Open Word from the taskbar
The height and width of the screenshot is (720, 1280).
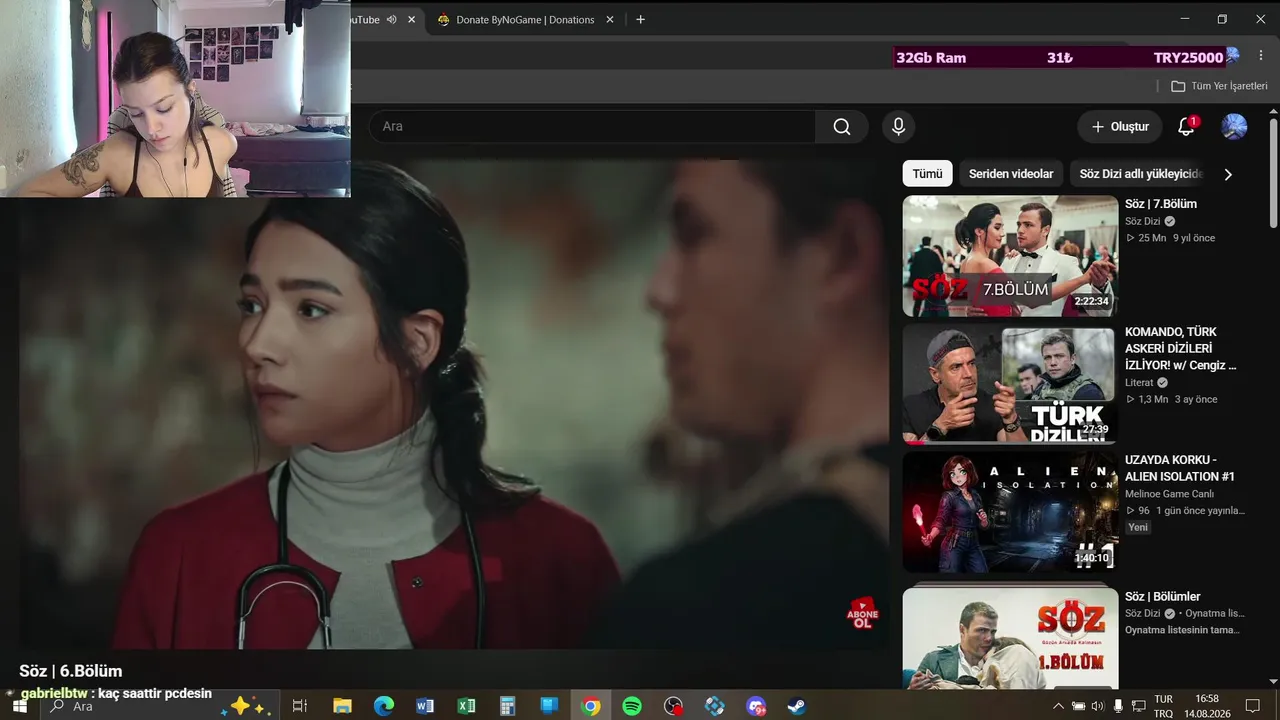pyautogui.click(x=425, y=706)
